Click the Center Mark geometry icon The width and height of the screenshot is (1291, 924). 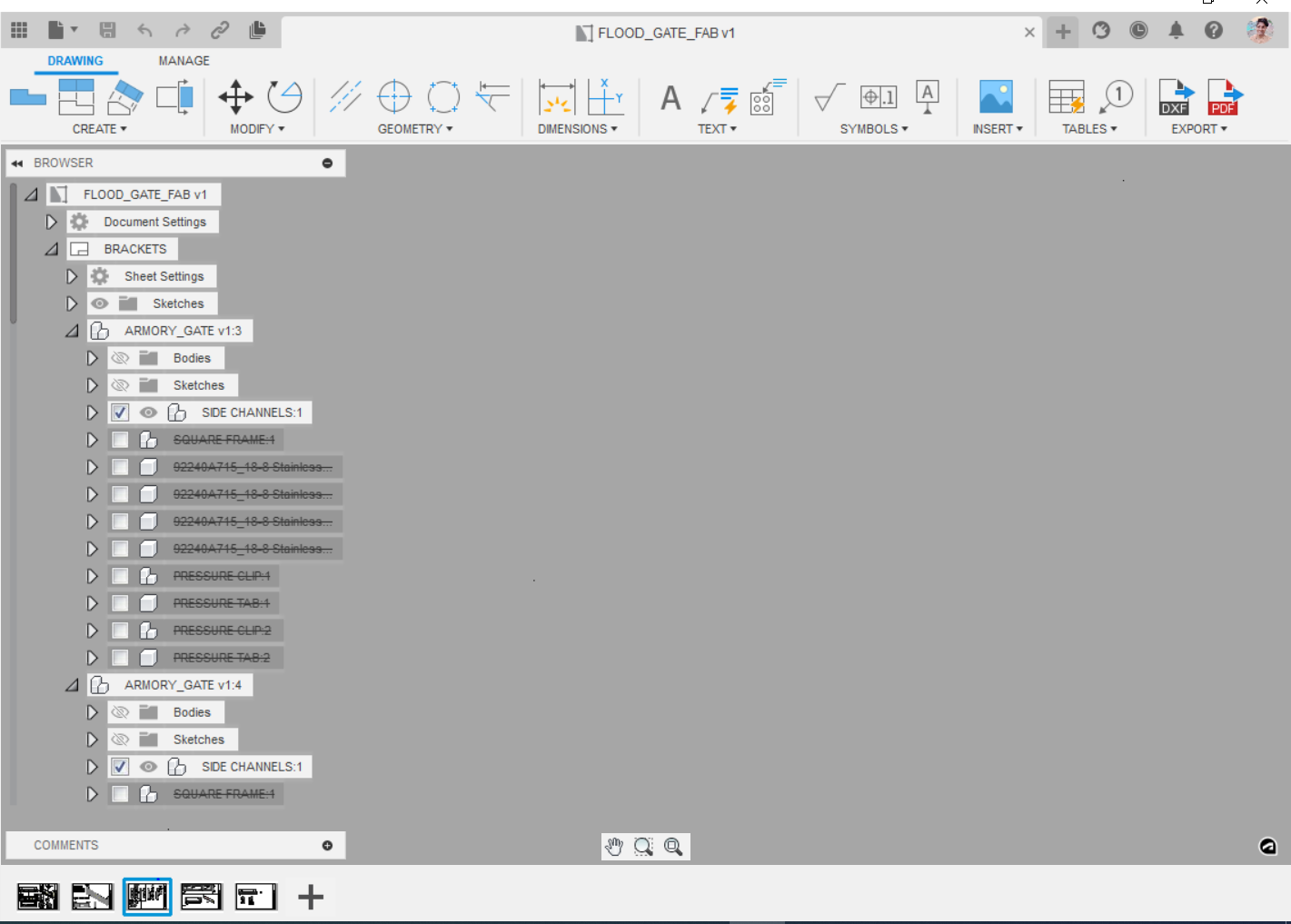394,94
